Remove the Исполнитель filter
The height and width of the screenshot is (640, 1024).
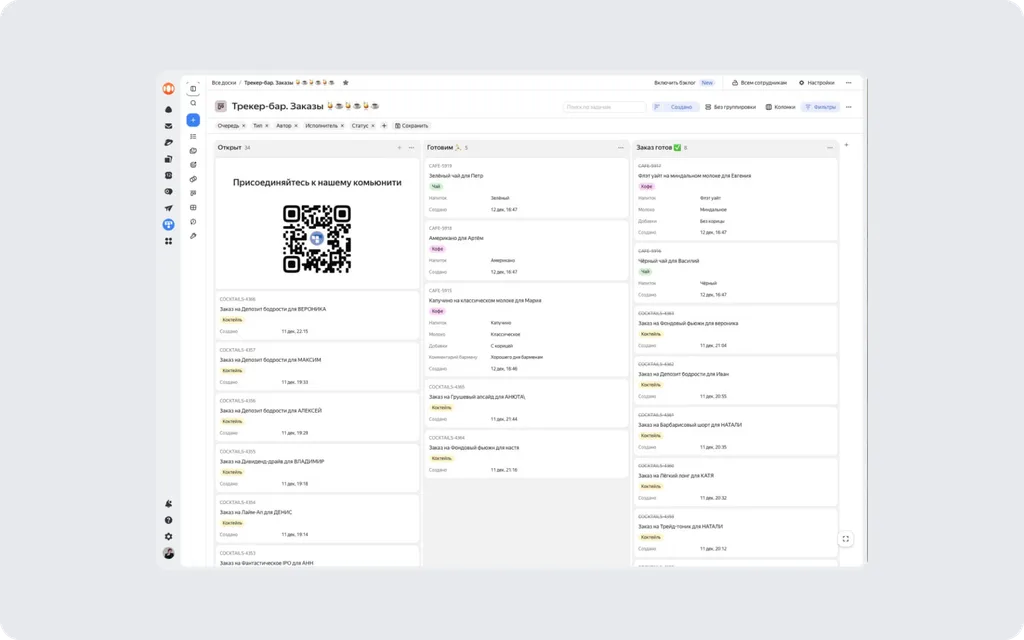click(x=342, y=125)
